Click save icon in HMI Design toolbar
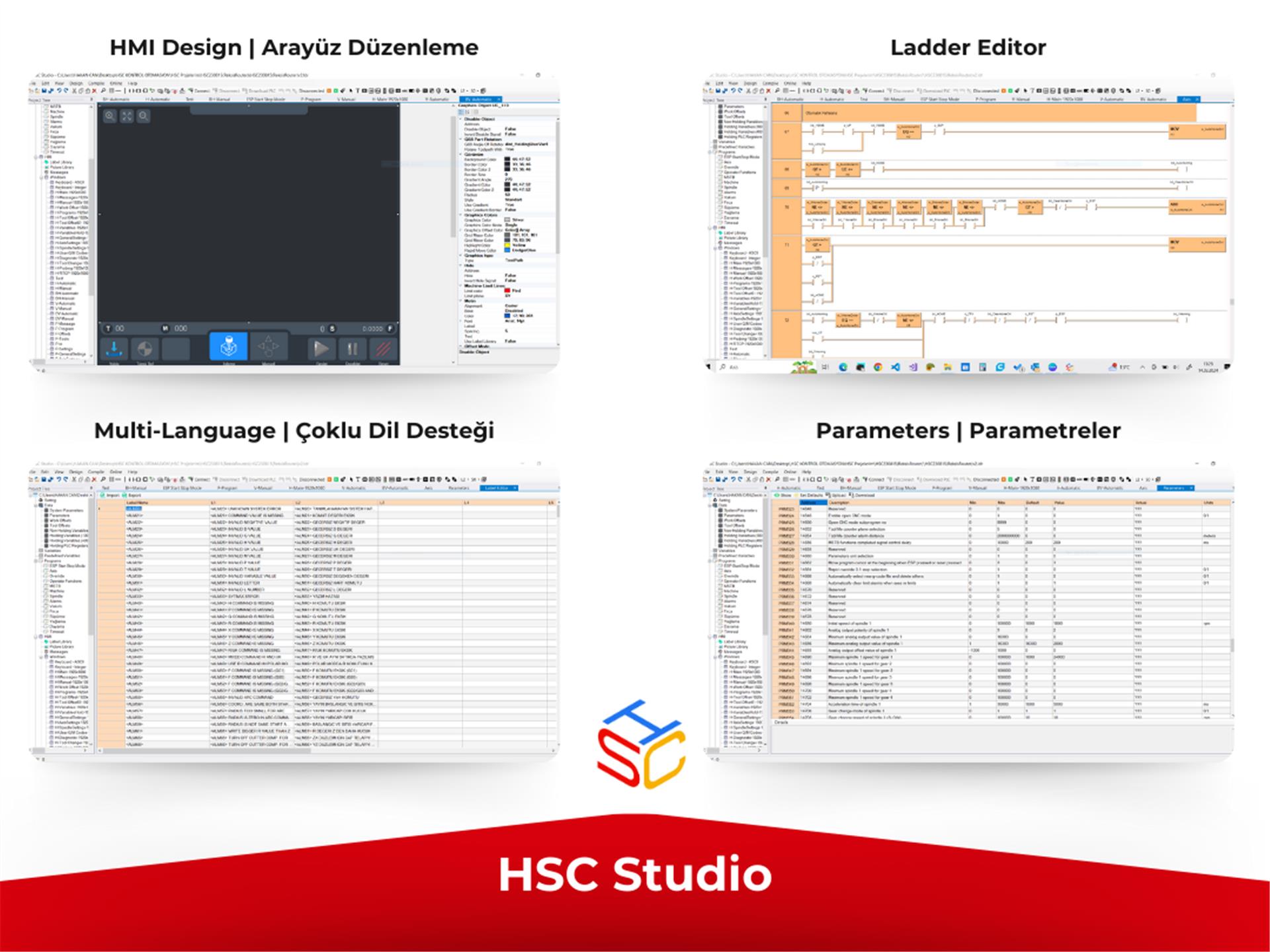This screenshot has height=952, width=1270. [44, 91]
